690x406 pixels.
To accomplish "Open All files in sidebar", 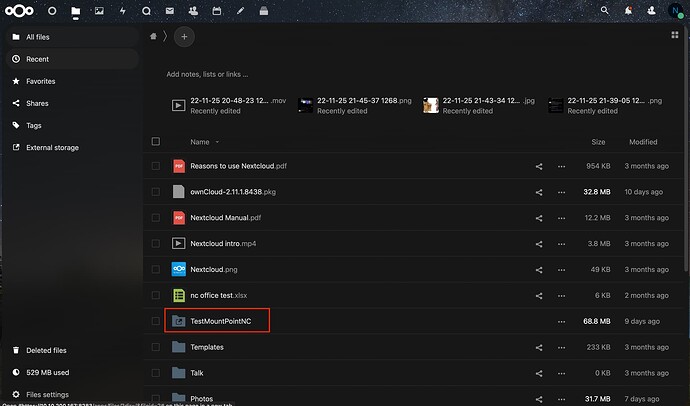I will (x=73, y=37).
